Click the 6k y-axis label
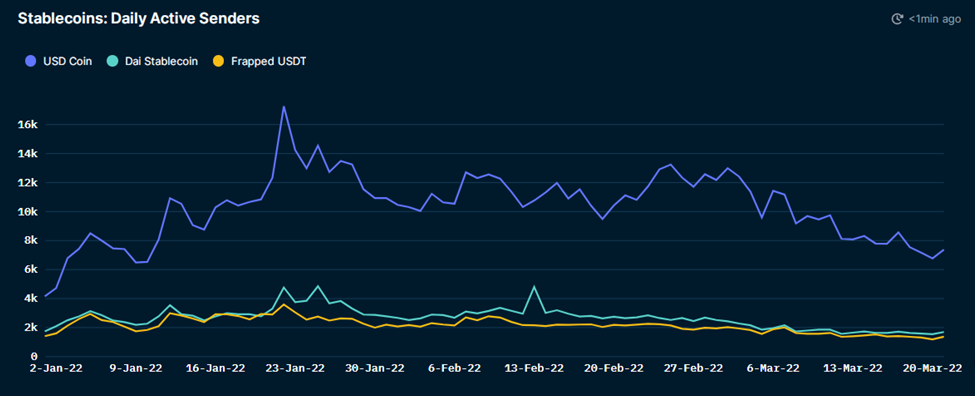 coord(32,270)
